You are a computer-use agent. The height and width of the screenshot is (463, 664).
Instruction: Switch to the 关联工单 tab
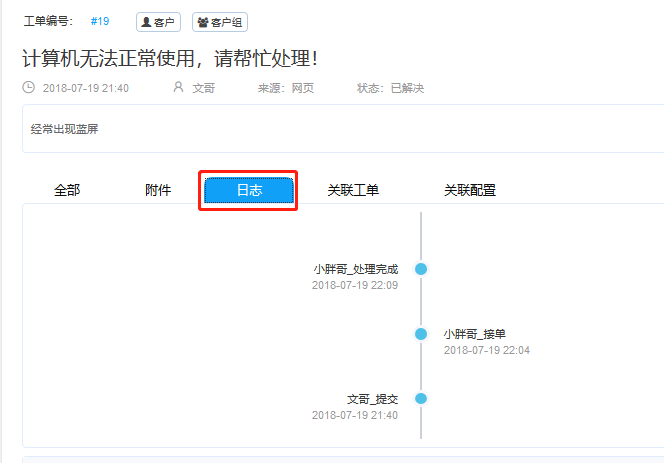(353, 190)
